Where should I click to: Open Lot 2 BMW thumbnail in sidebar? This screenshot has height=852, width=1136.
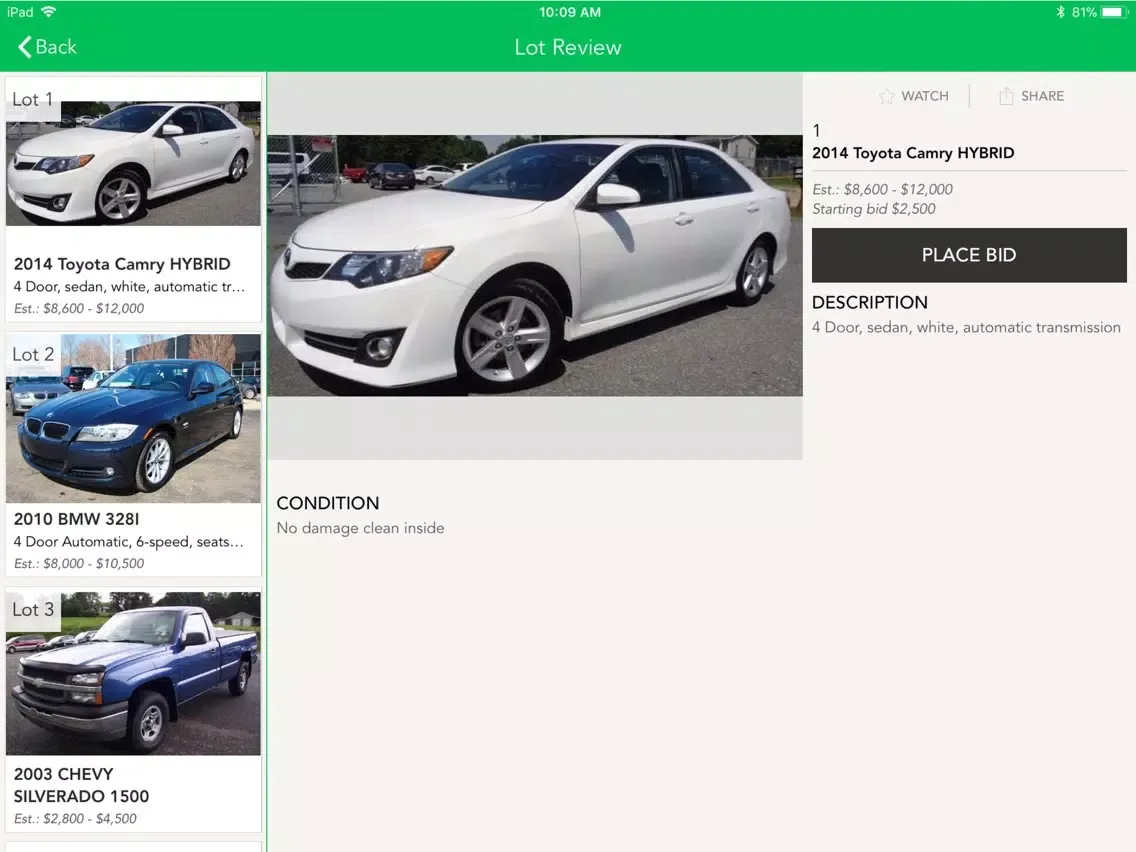click(133, 418)
